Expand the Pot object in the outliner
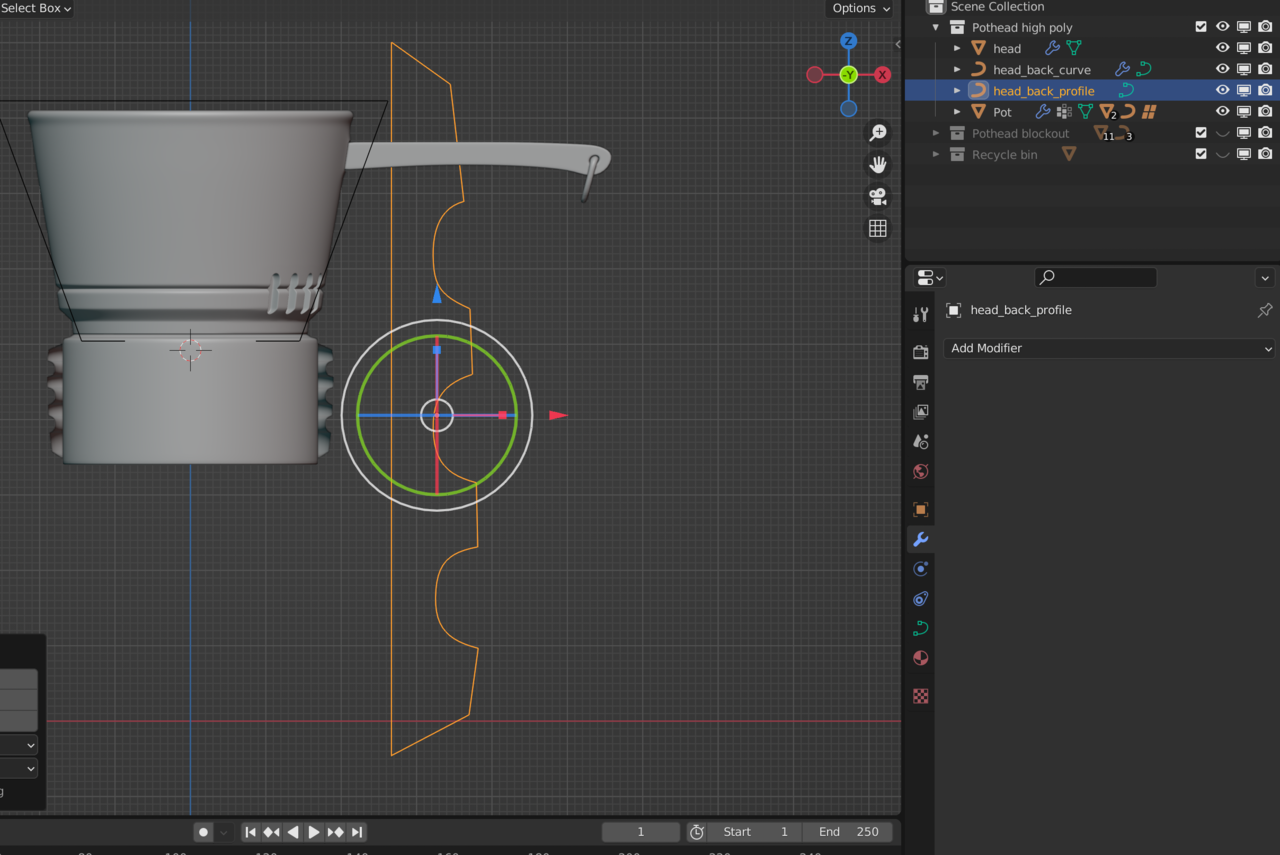 tap(956, 111)
